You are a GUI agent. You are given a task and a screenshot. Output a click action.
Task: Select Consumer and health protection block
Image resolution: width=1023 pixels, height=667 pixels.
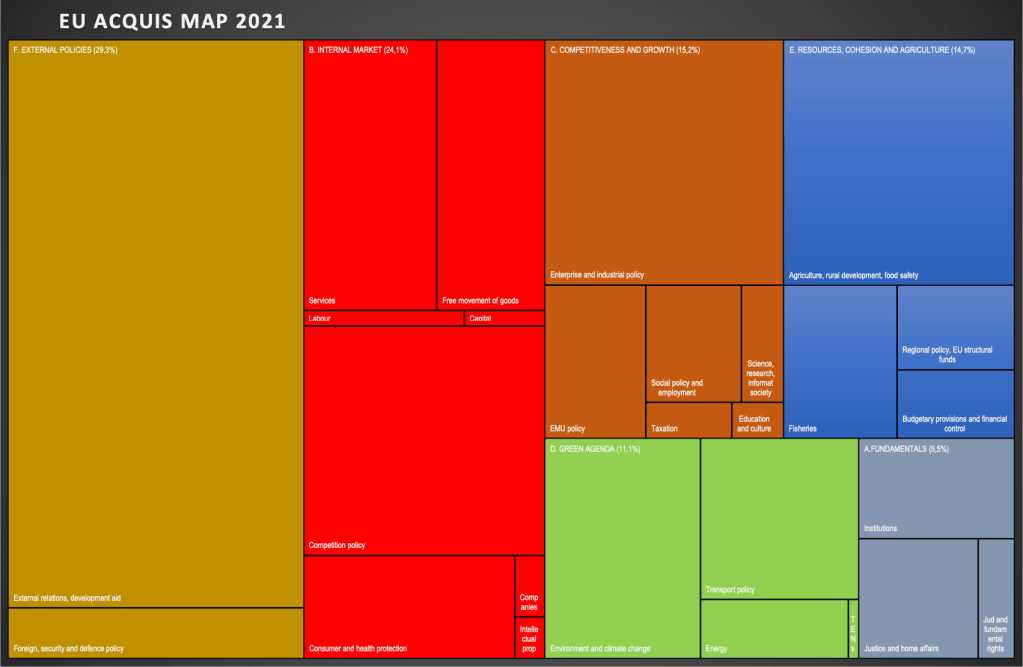click(408, 607)
